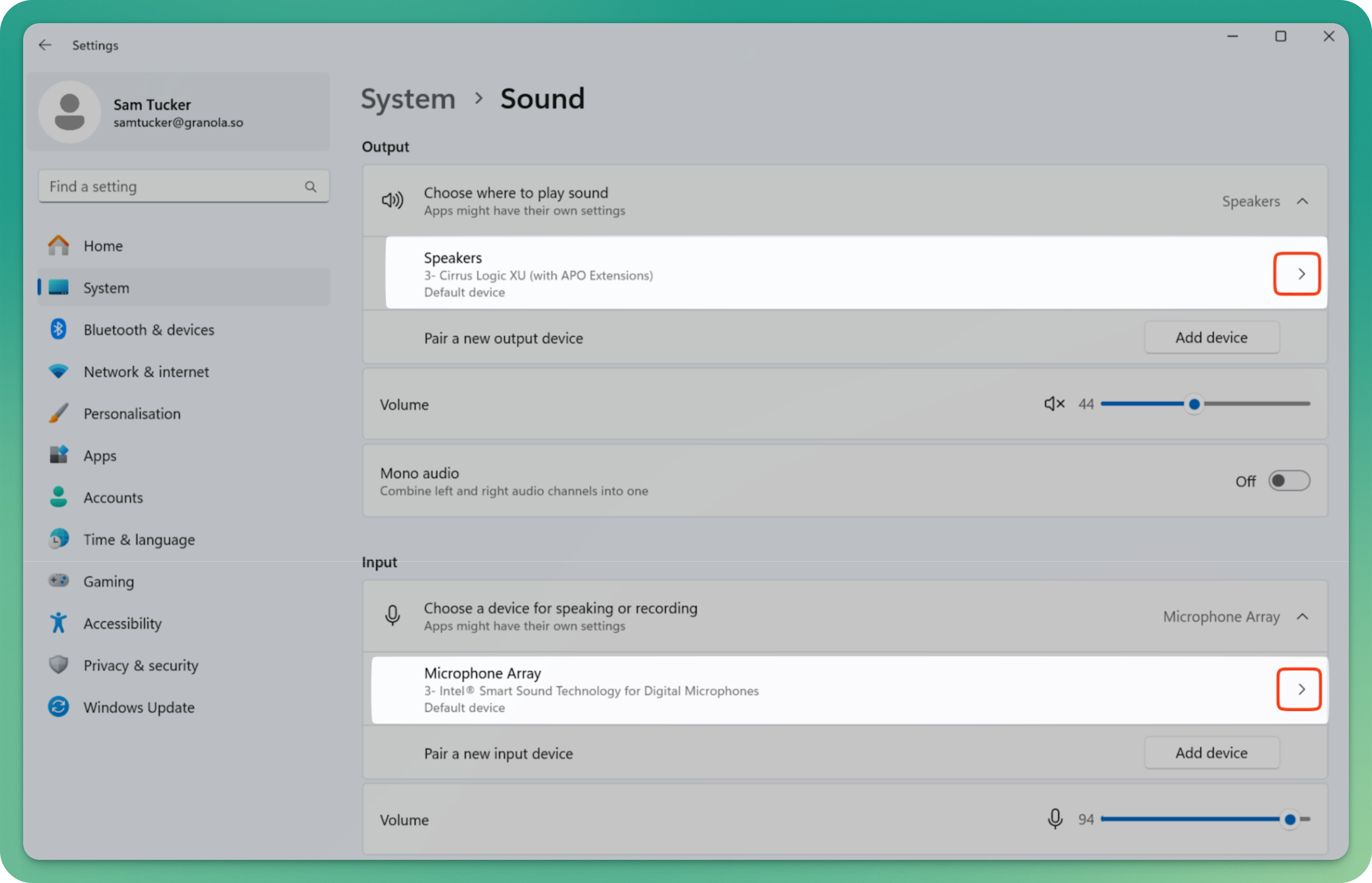Click the search magnifier icon
Image resolution: width=1372 pixels, height=883 pixels.
pos(311,186)
